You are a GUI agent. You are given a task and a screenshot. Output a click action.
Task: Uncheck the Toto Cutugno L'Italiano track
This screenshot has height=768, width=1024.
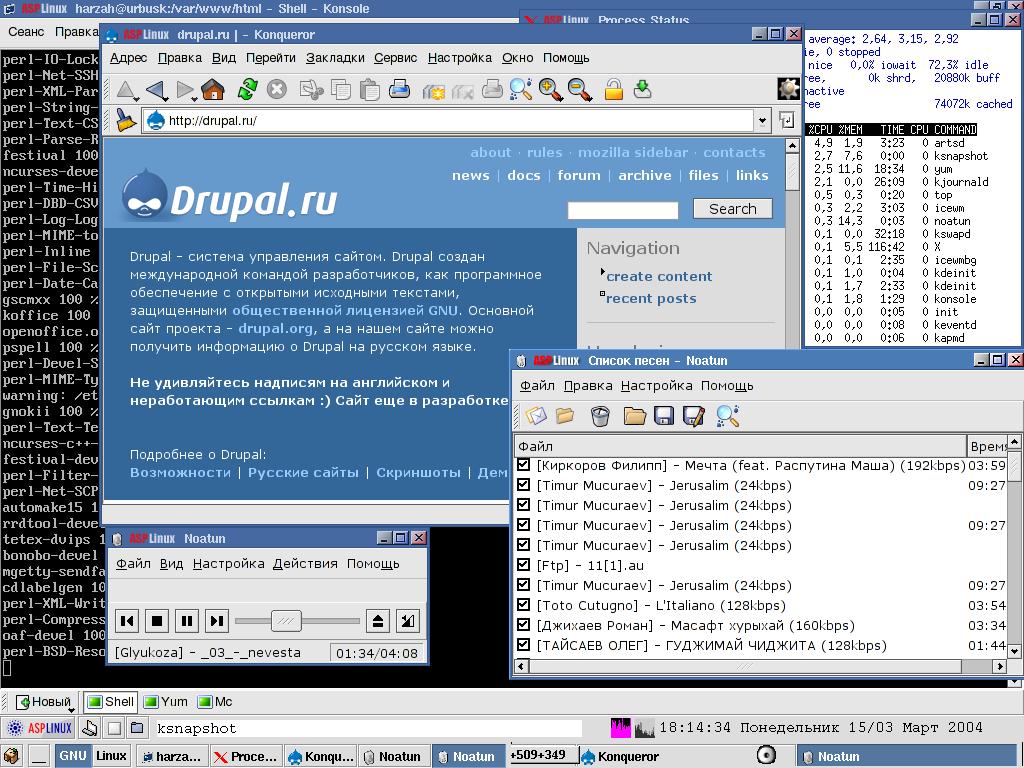click(523, 605)
